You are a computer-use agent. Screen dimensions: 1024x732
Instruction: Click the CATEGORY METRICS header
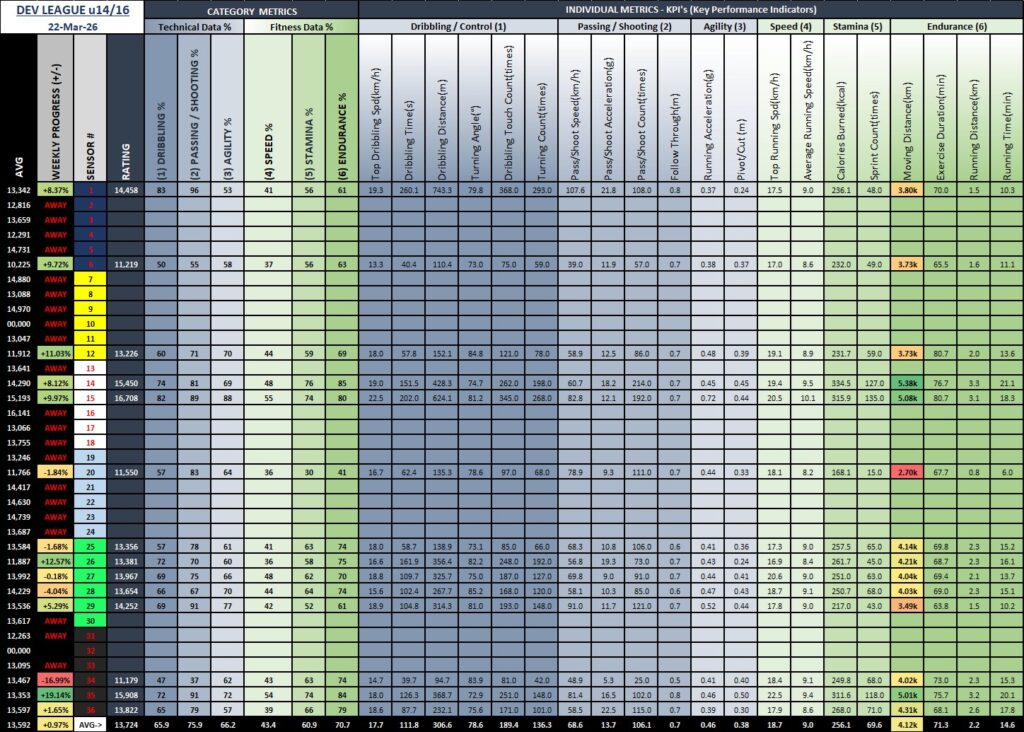pyautogui.click(x=251, y=8)
